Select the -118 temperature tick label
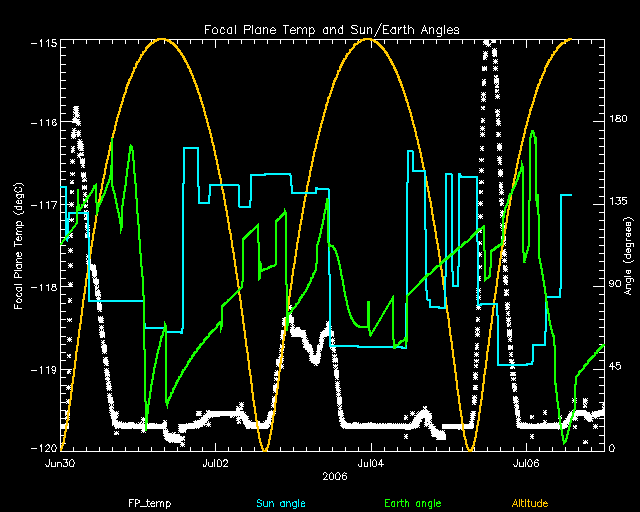 [x=42, y=287]
